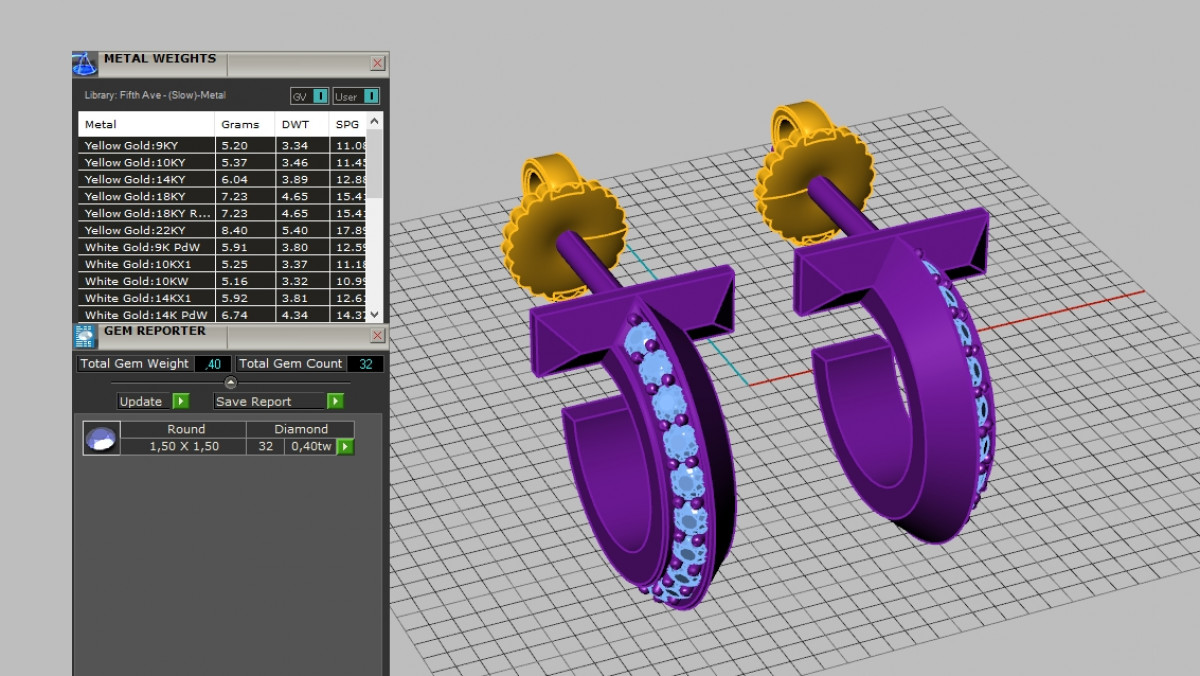Click the green arrow next to Update
The height and width of the screenshot is (676, 1200).
180,401
